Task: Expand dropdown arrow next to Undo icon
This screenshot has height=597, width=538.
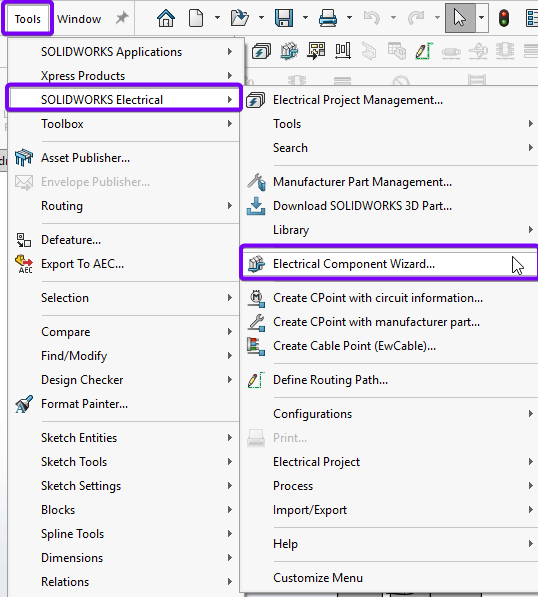Action: tap(393, 18)
